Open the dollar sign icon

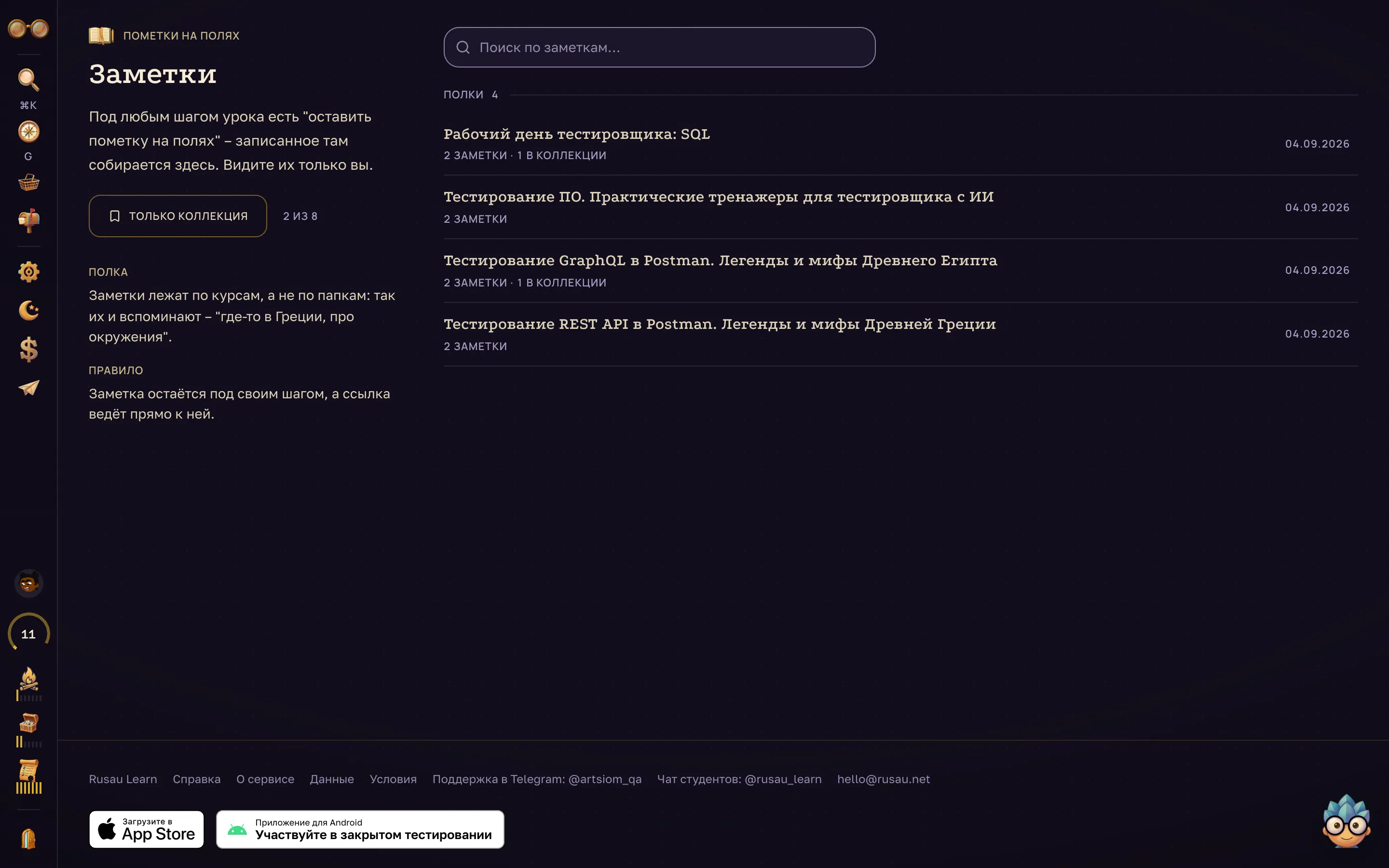[x=28, y=350]
